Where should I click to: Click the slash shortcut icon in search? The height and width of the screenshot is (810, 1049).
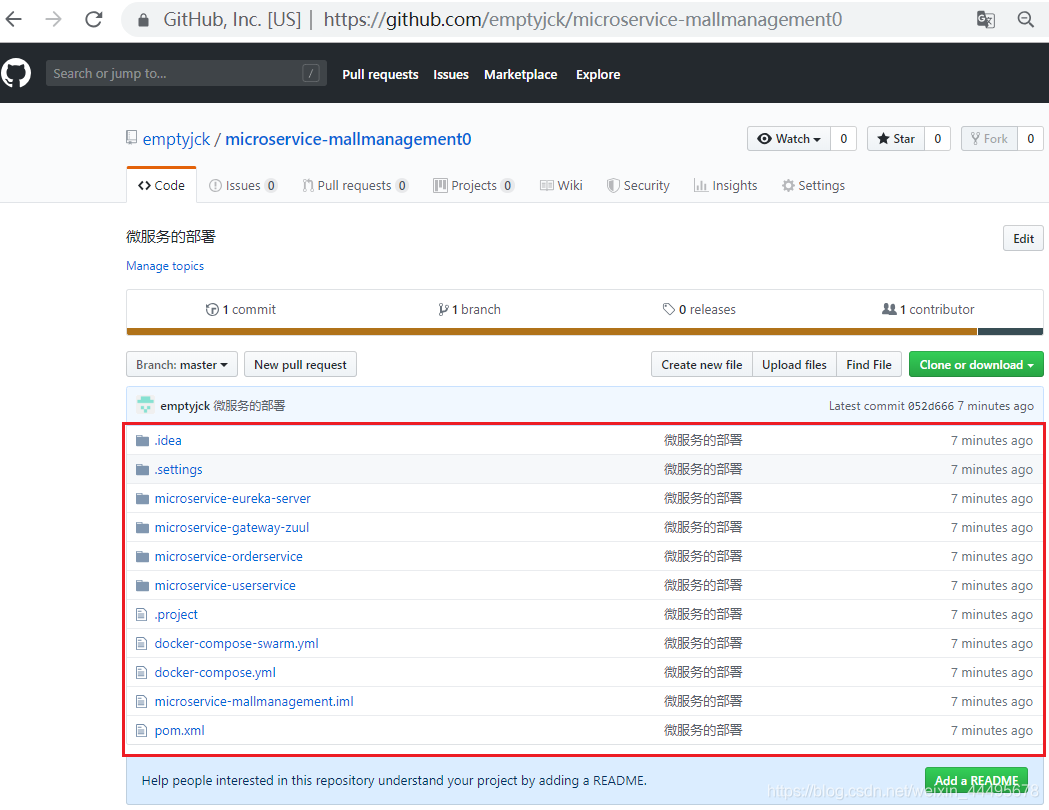click(x=310, y=73)
